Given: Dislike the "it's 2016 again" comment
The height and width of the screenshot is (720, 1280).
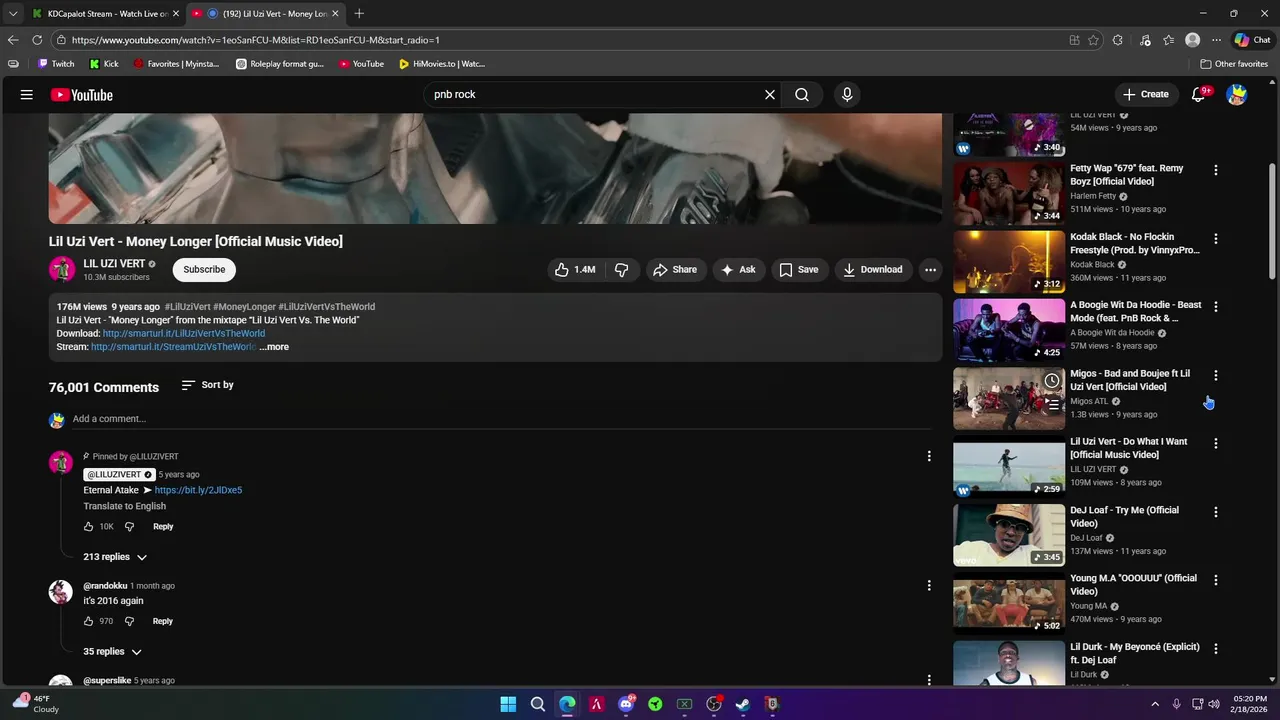Looking at the screenshot, I should click(x=129, y=622).
